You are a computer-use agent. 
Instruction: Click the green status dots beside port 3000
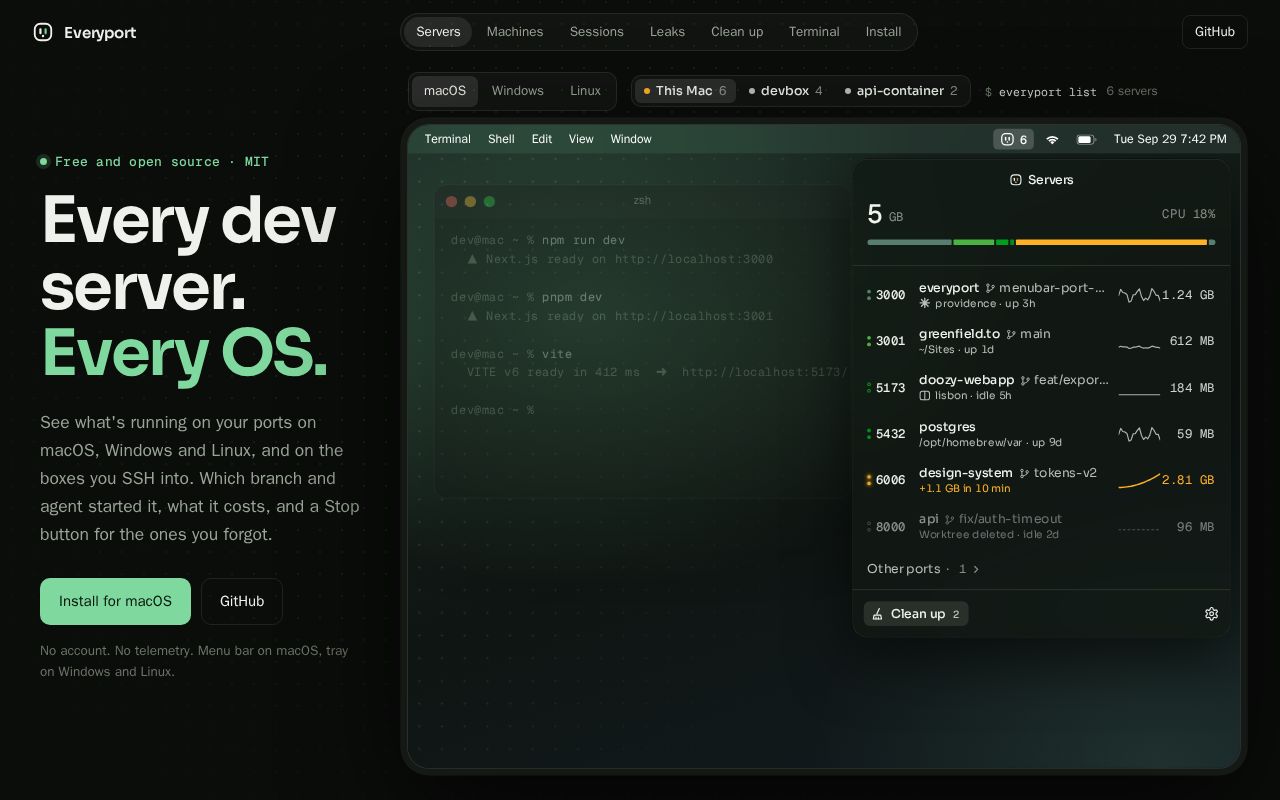(869, 295)
